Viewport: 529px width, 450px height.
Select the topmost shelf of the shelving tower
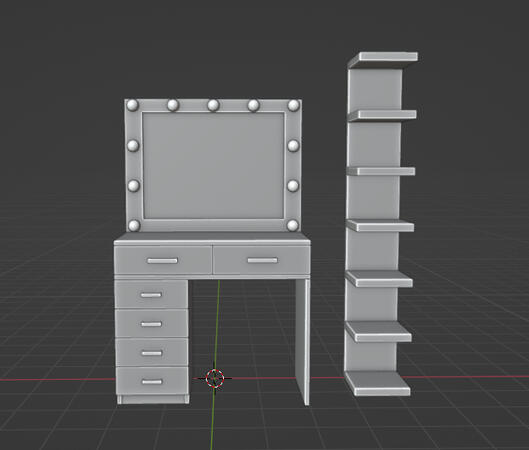pyautogui.click(x=383, y=59)
